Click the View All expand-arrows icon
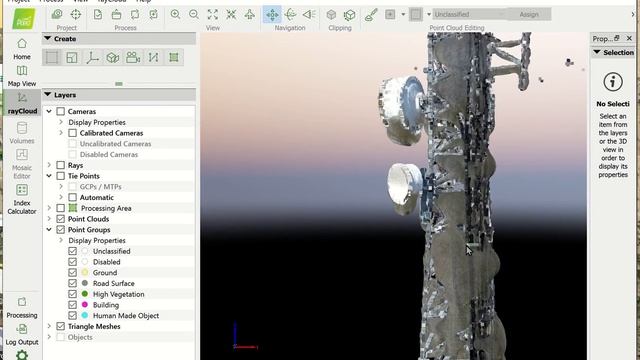Screen dimensions: 640x360 point(213,14)
